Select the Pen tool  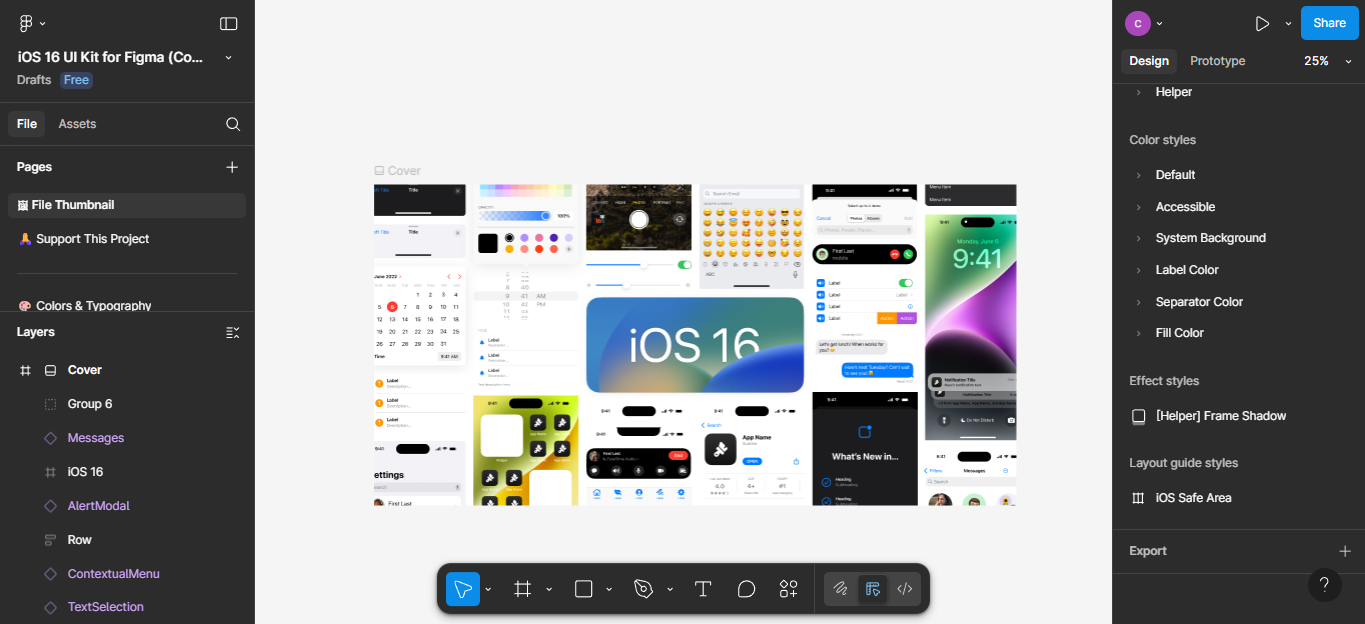coord(643,589)
